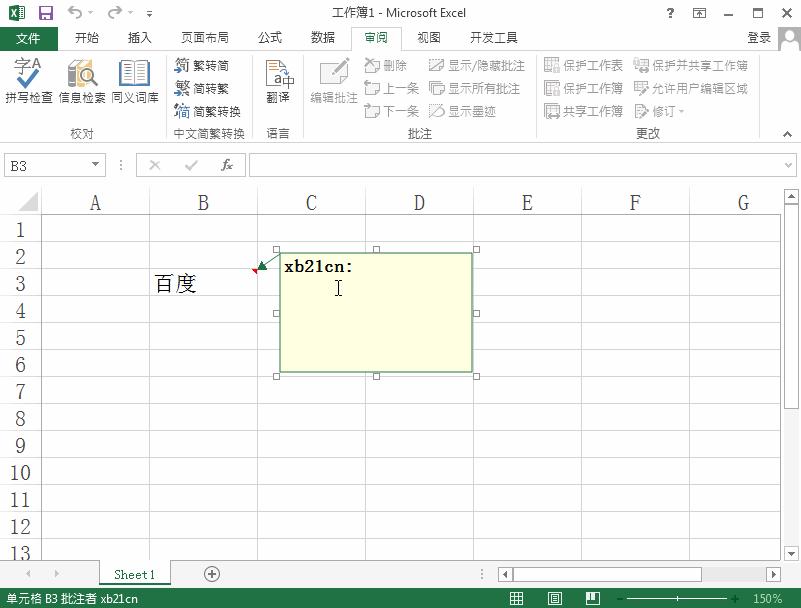Click the 简繁转换 button

(x=207, y=111)
